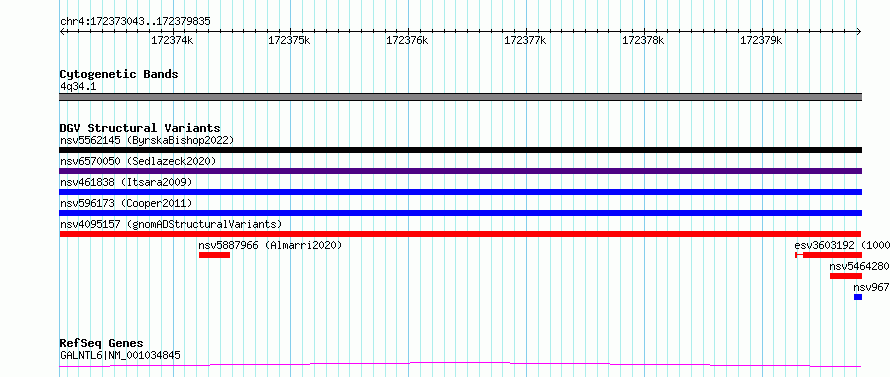This screenshot has height=377, width=890.
Task: Click the nsv5464280 label text
Action: pyautogui.click(x=859, y=266)
